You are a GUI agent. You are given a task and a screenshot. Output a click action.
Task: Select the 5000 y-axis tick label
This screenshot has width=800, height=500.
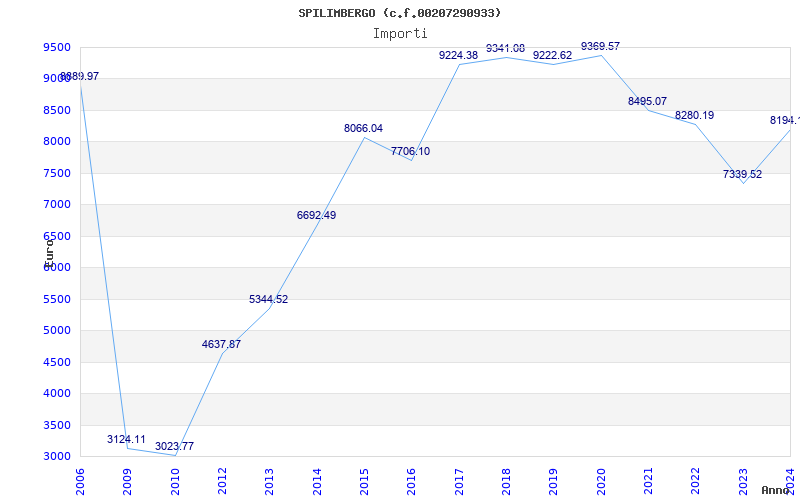57,331
